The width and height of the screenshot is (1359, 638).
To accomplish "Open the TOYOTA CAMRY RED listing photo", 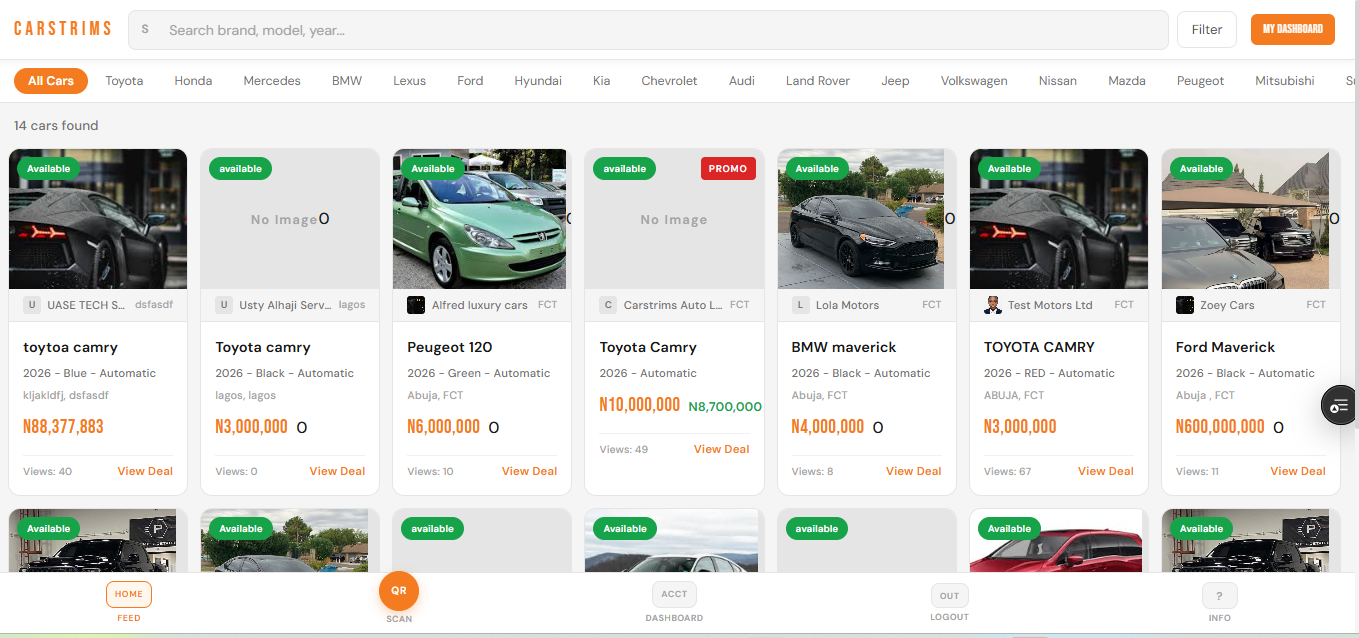I will (x=1059, y=219).
